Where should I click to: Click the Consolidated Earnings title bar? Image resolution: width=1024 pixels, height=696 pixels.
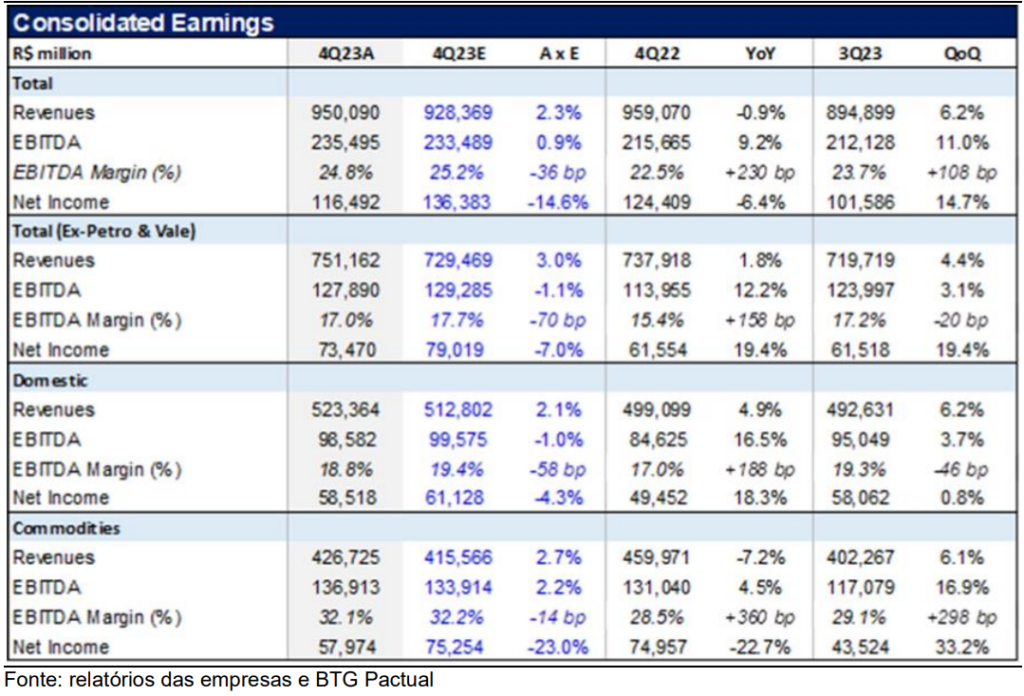(x=512, y=22)
